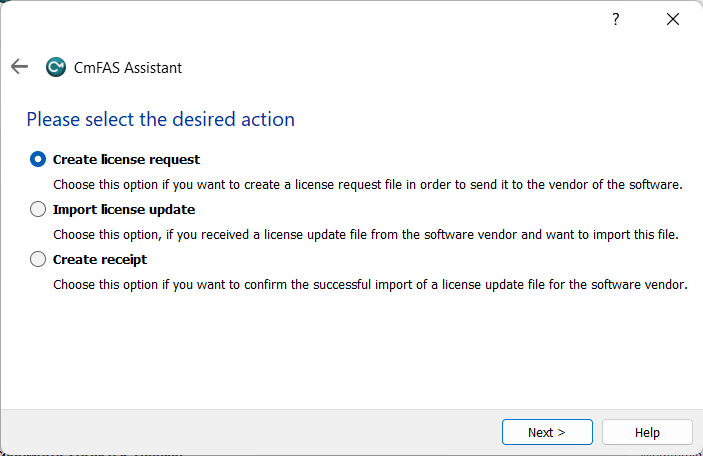
Task: Click the 'Please select the desired action' heading
Action: pyautogui.click(x=160, y=120)
